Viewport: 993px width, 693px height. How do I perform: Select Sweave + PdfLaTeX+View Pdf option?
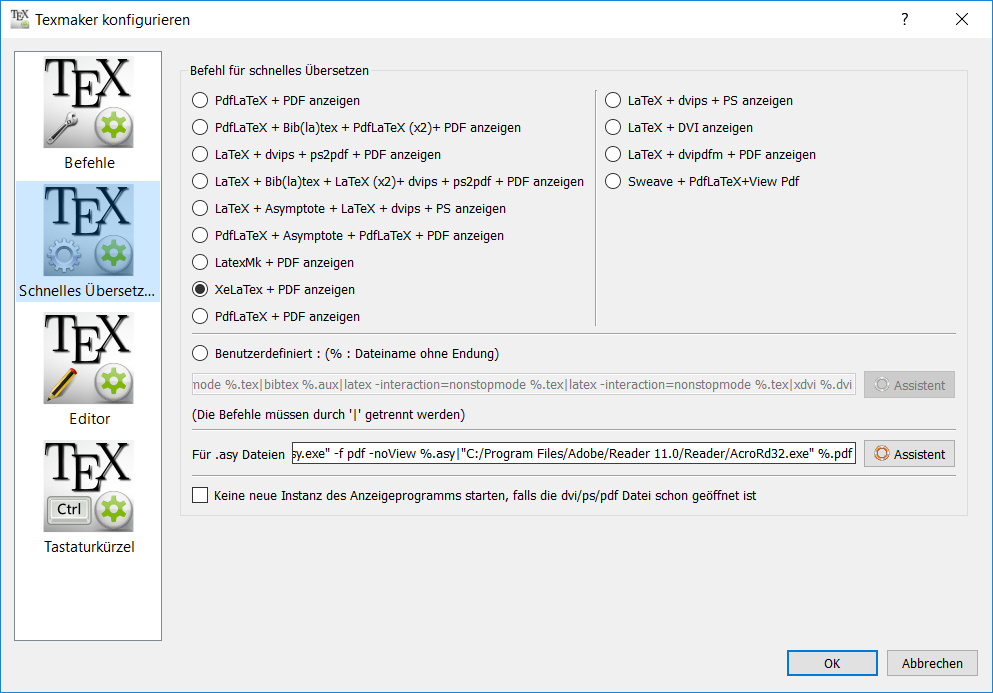click(613, 181)
